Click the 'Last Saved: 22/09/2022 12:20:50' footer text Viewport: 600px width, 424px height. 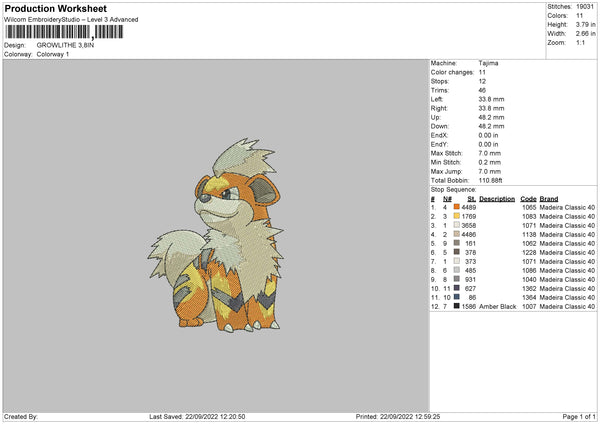coord(197,417)
